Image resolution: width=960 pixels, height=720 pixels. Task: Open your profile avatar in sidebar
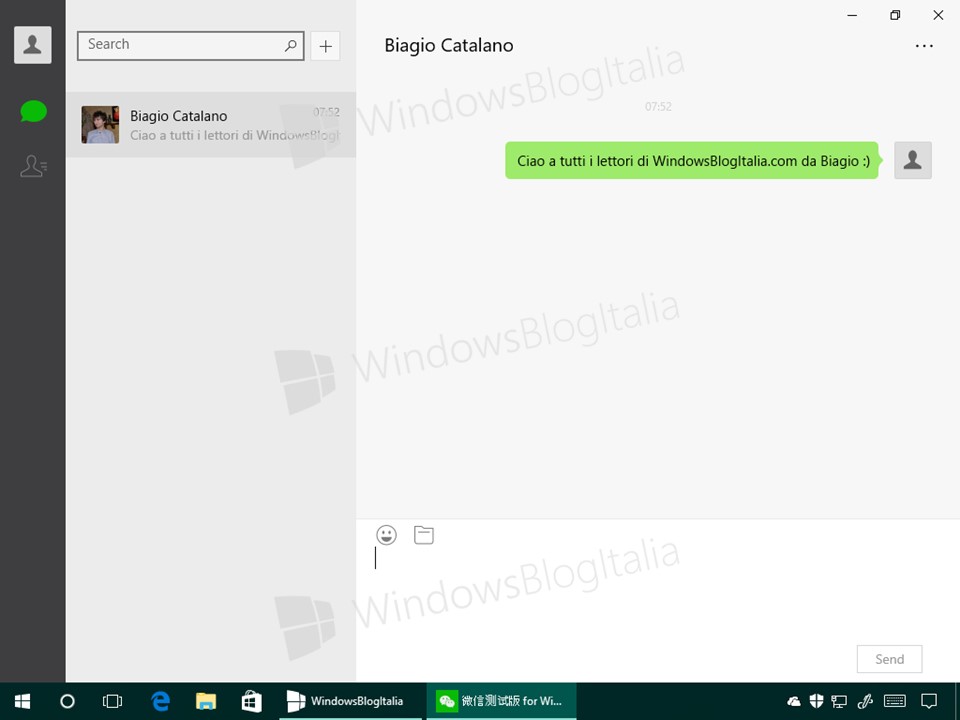pyautogui.click(x=32, y=45)
